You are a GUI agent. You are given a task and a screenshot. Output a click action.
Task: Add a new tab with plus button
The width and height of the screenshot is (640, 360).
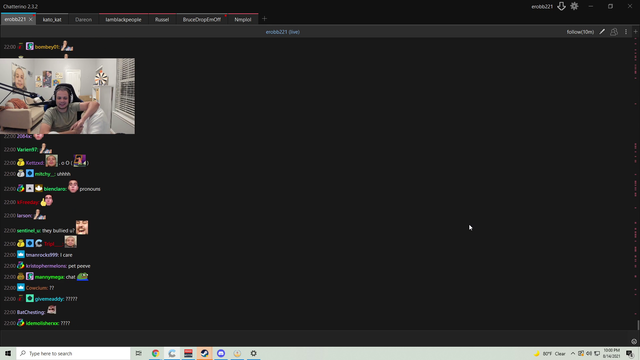(x=264, y=19)
